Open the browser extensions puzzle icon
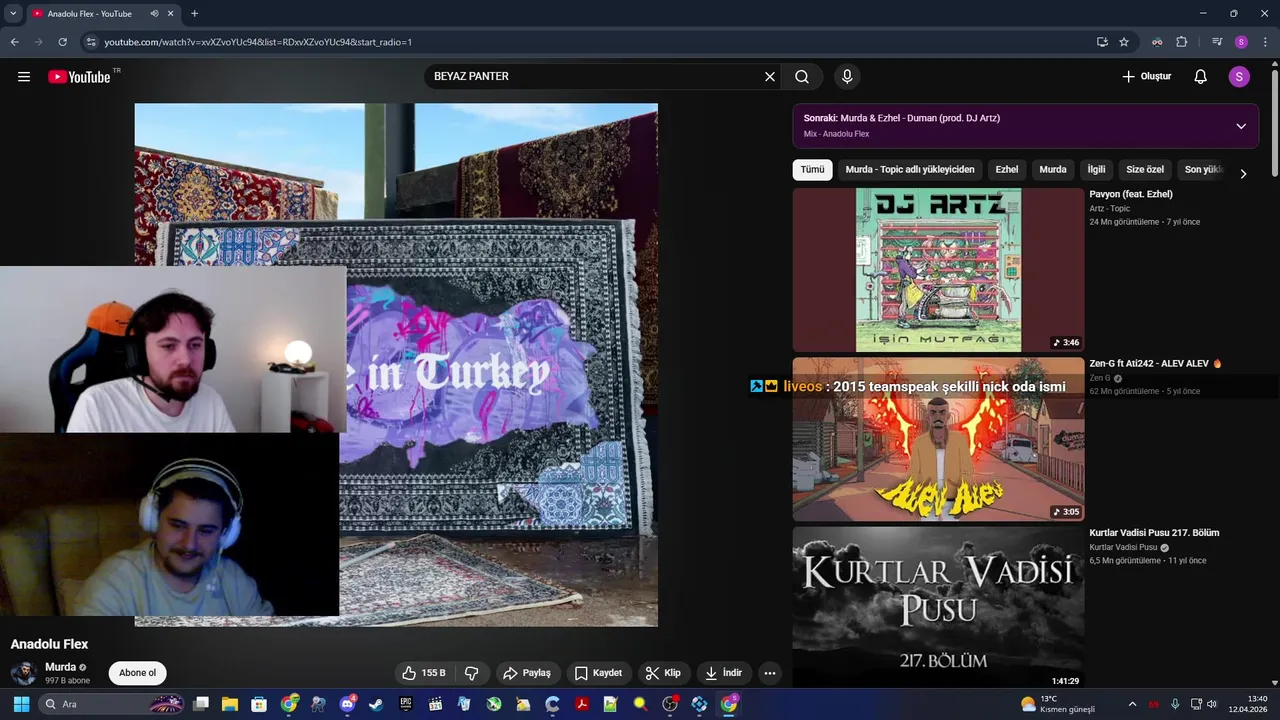The height and width of the screenshot is (720, 1280). [1181, 42]
